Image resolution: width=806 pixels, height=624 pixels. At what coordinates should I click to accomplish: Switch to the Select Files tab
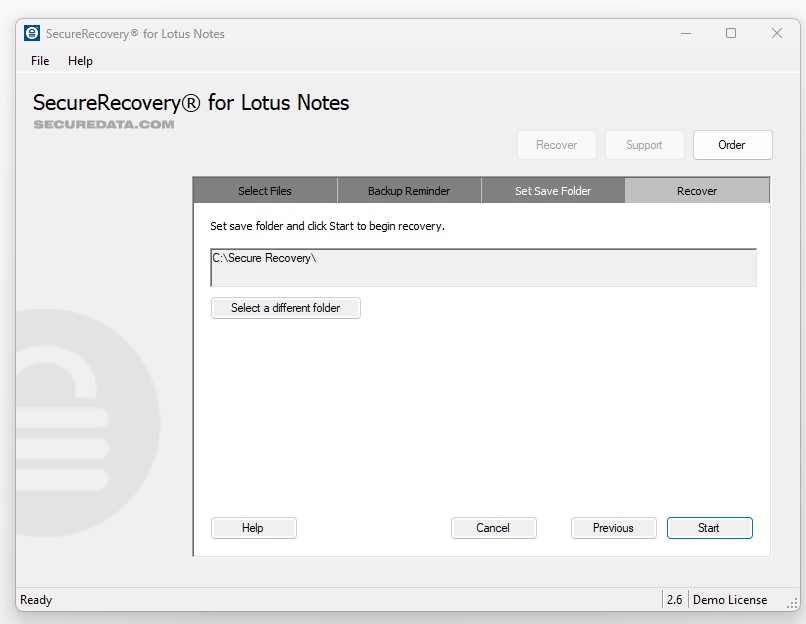[x=264, y=190]
